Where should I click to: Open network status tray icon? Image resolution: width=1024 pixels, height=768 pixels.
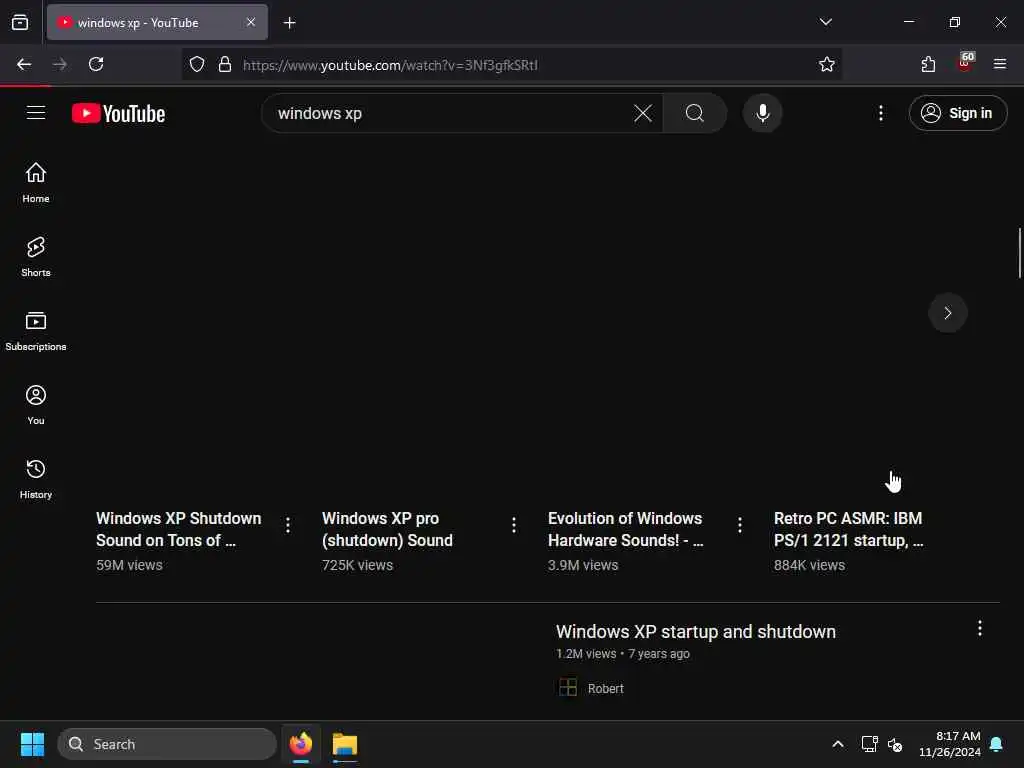pyautogui.click(x=869, y=744)
